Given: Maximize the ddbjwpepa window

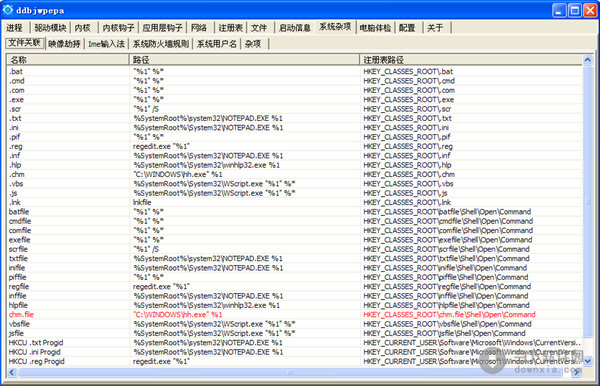Looking at the screenshot, I should [x=575, y=10].
